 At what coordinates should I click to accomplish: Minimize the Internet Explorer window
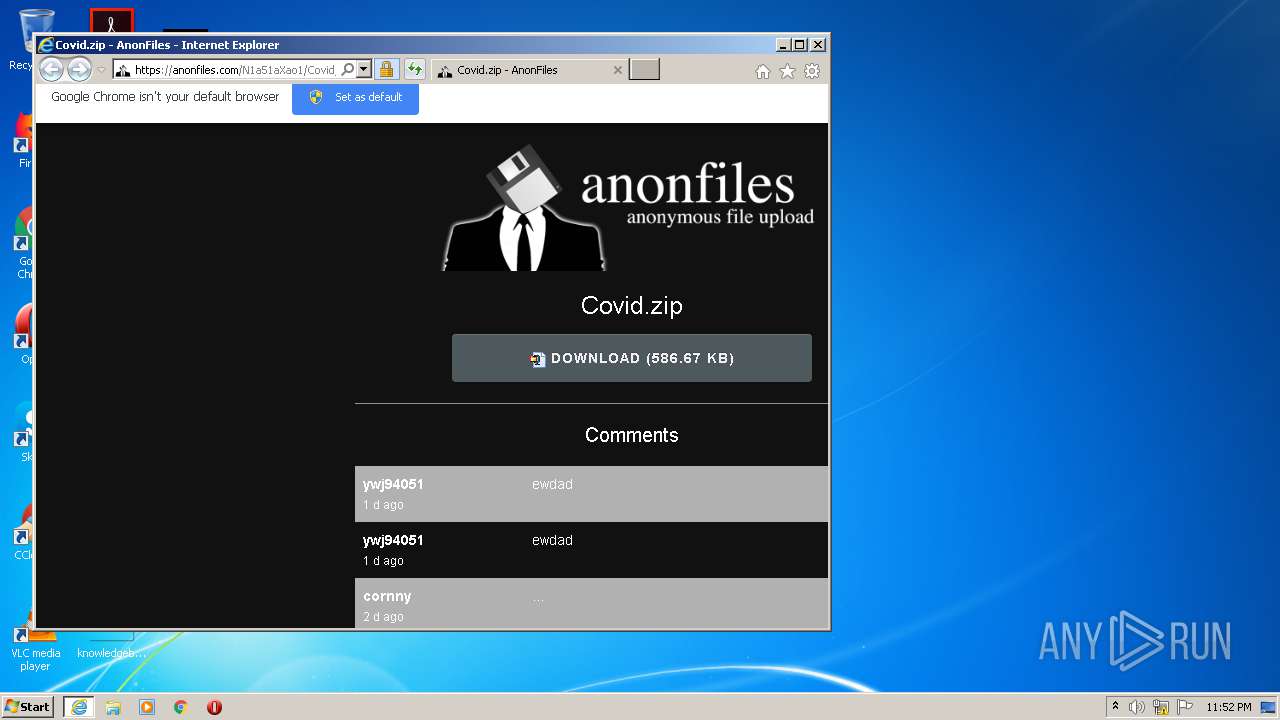point(783,45)
